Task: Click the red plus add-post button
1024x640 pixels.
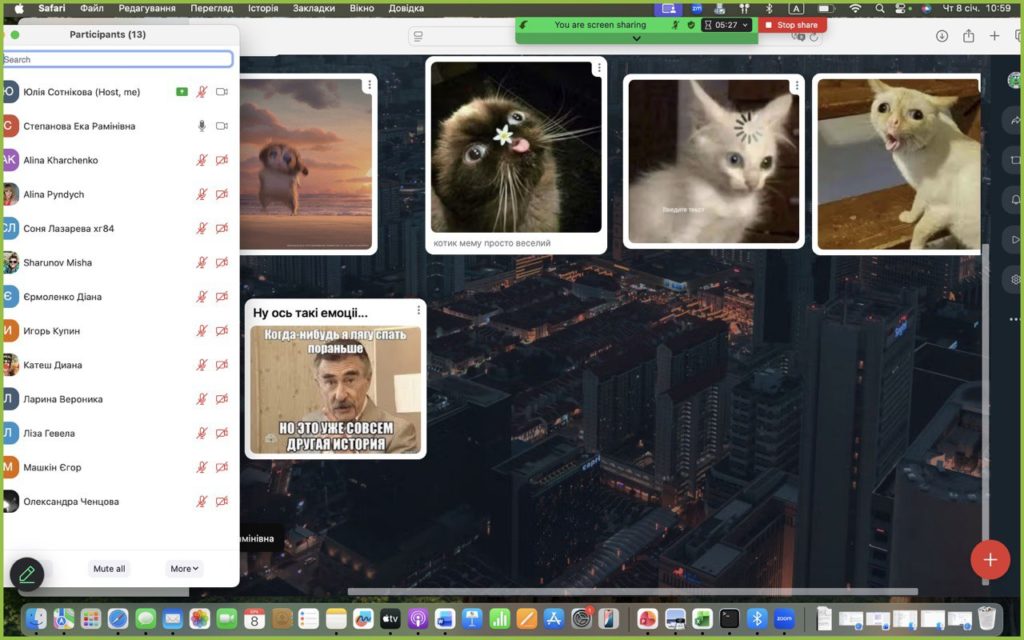Action: point(990,559)
